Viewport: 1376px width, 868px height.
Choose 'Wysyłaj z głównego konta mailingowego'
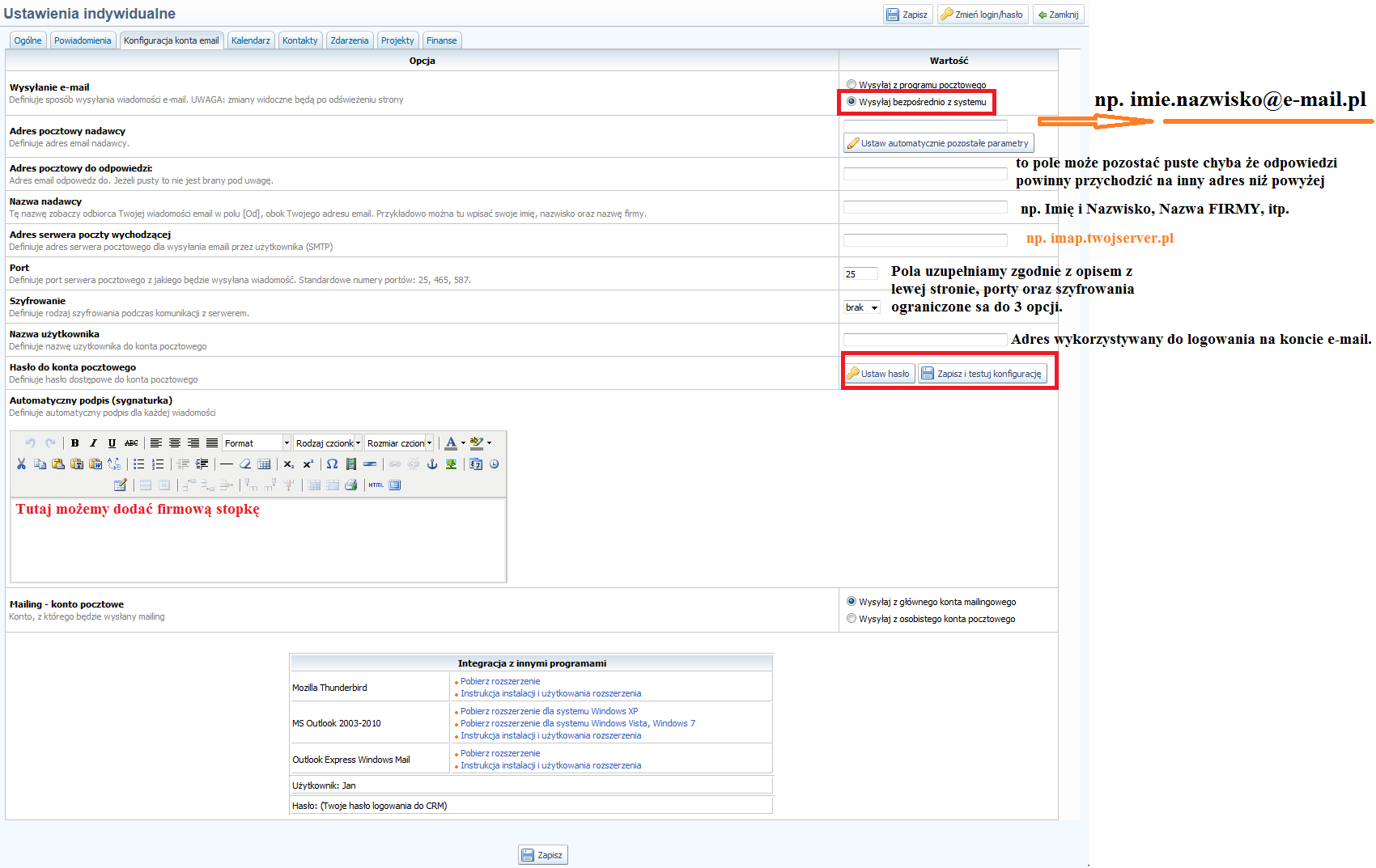pyautogui.click(x=852, y=602)
